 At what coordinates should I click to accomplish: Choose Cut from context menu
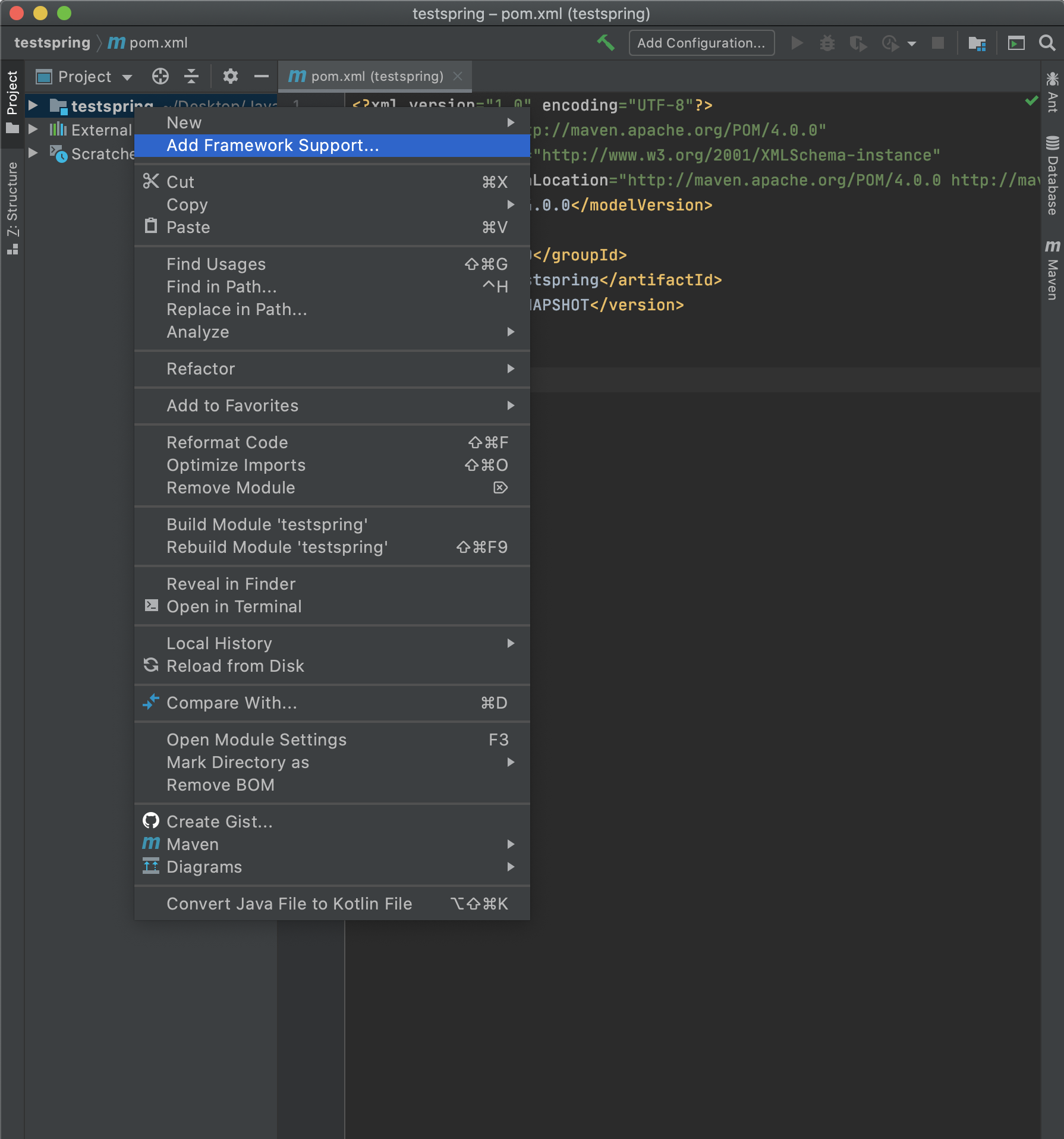tap(332, 182)
